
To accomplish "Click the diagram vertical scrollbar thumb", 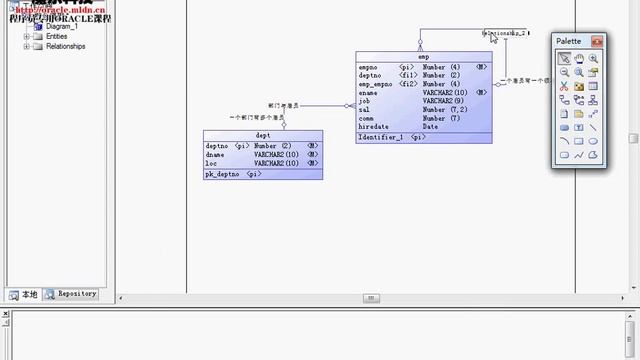I will 633,138.
